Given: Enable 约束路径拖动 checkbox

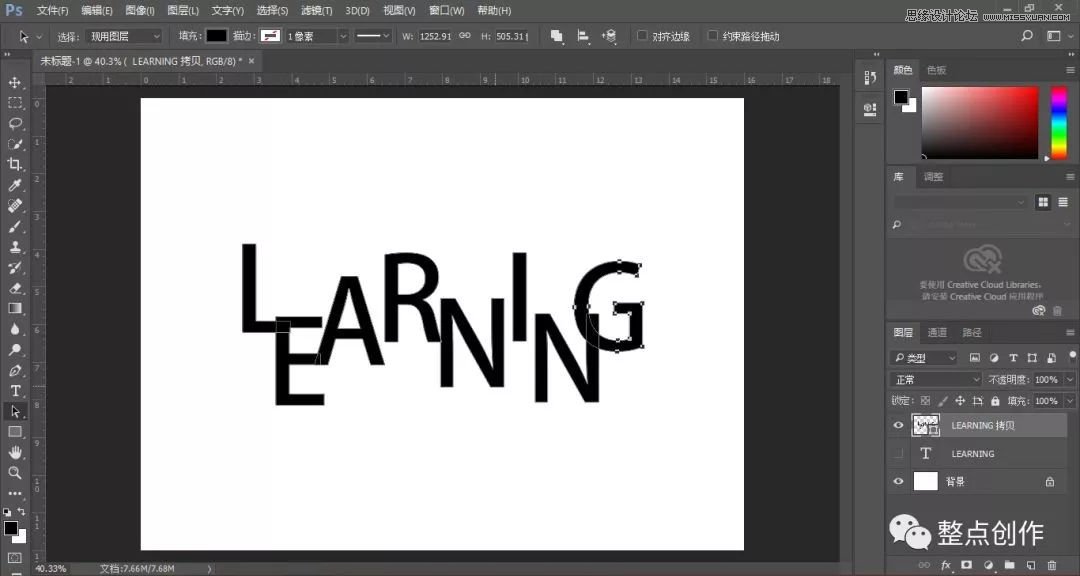Looking at the screenshot, I should tap(713, 36).
